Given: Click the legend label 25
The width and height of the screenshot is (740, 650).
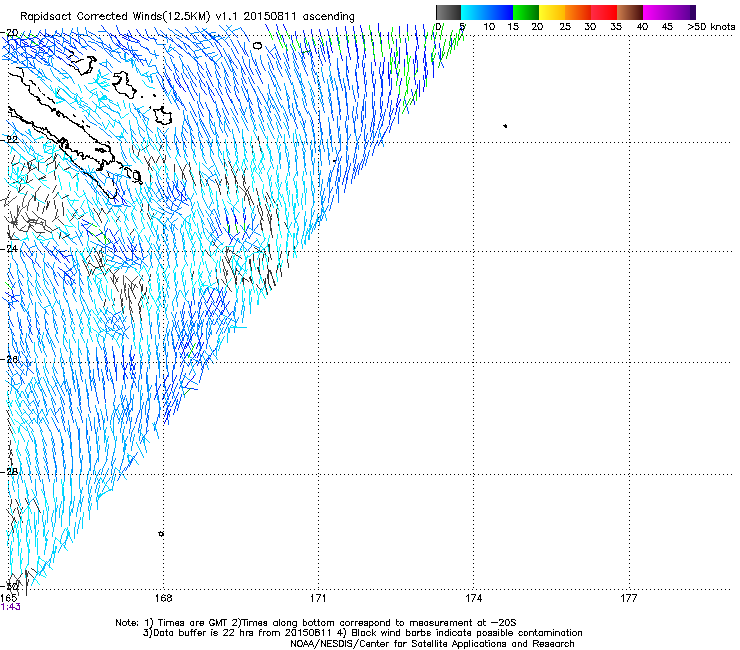Looking at the screenshot, I should [x=565, y=27].
